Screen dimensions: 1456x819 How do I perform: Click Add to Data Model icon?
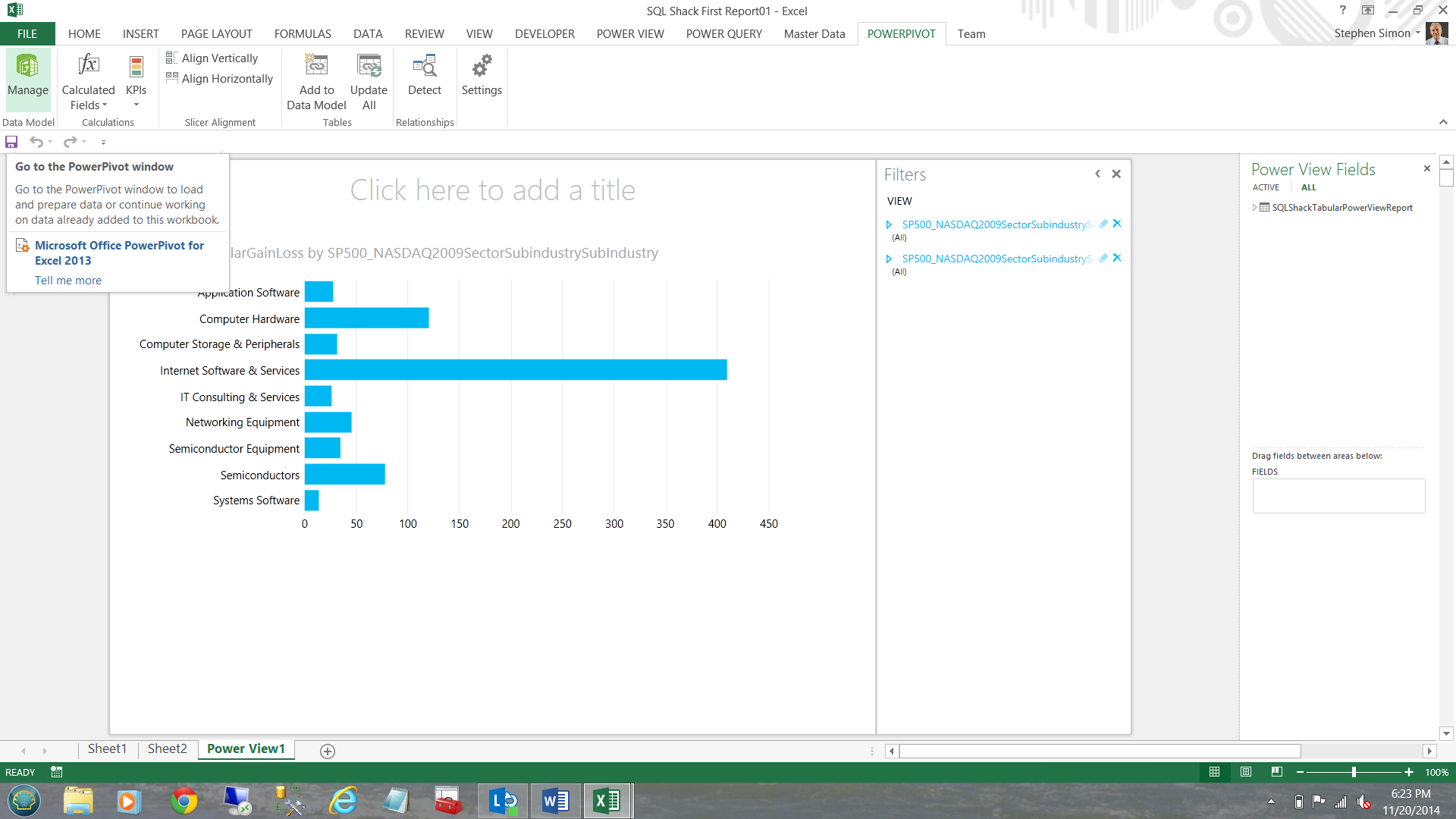coord(316,67)
